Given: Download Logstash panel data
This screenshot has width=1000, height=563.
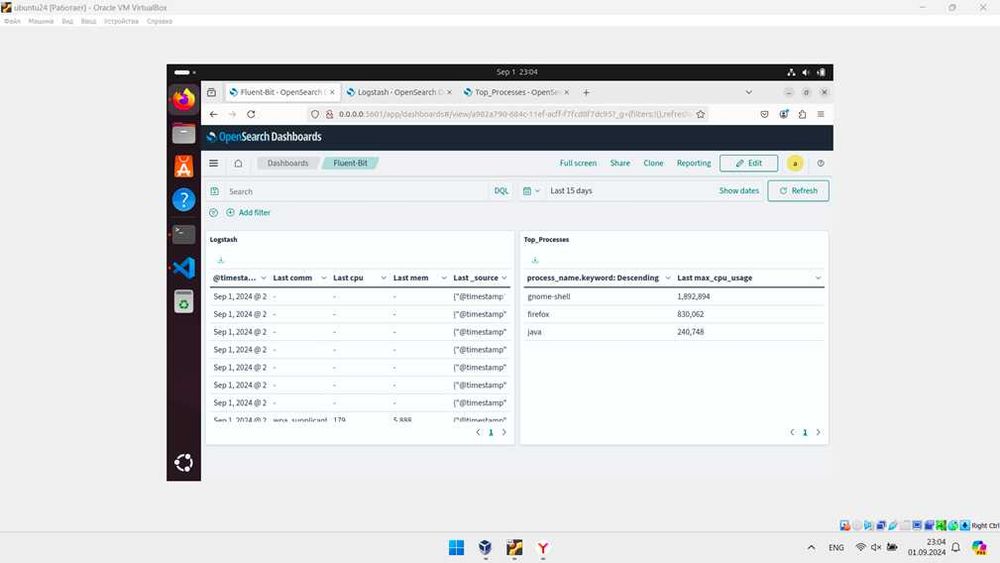Looking at the screenshot, I should [x=221, y=260].
